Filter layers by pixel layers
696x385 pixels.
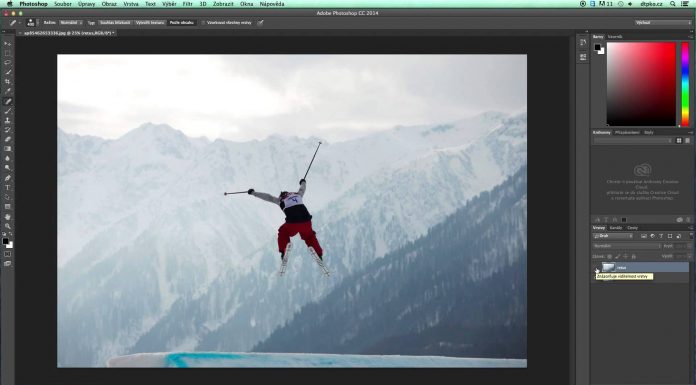pos(644,236)
